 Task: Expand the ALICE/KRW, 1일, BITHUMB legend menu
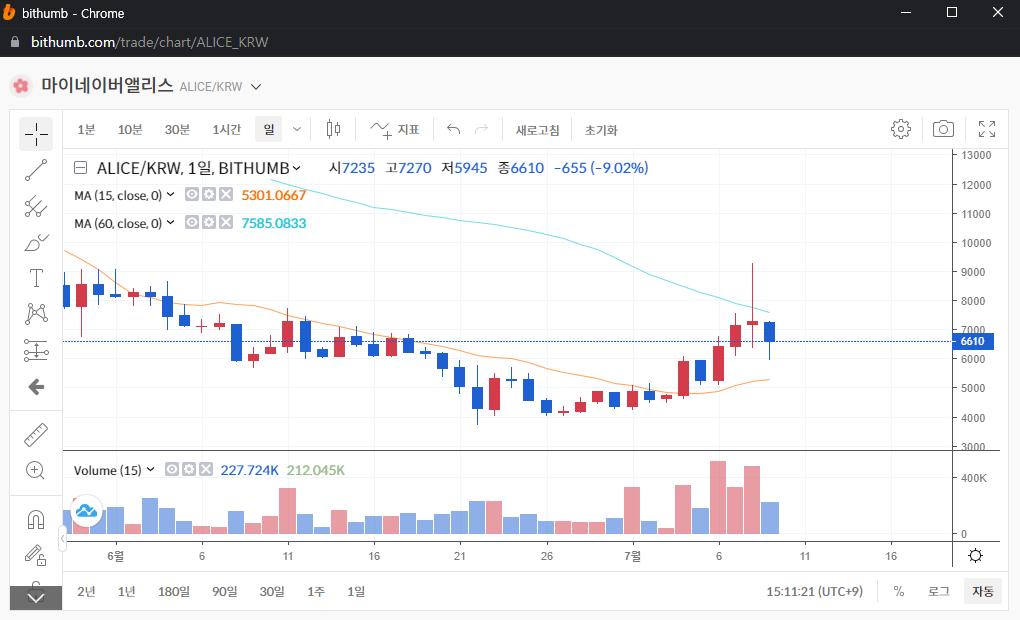[x=297, y=168]
